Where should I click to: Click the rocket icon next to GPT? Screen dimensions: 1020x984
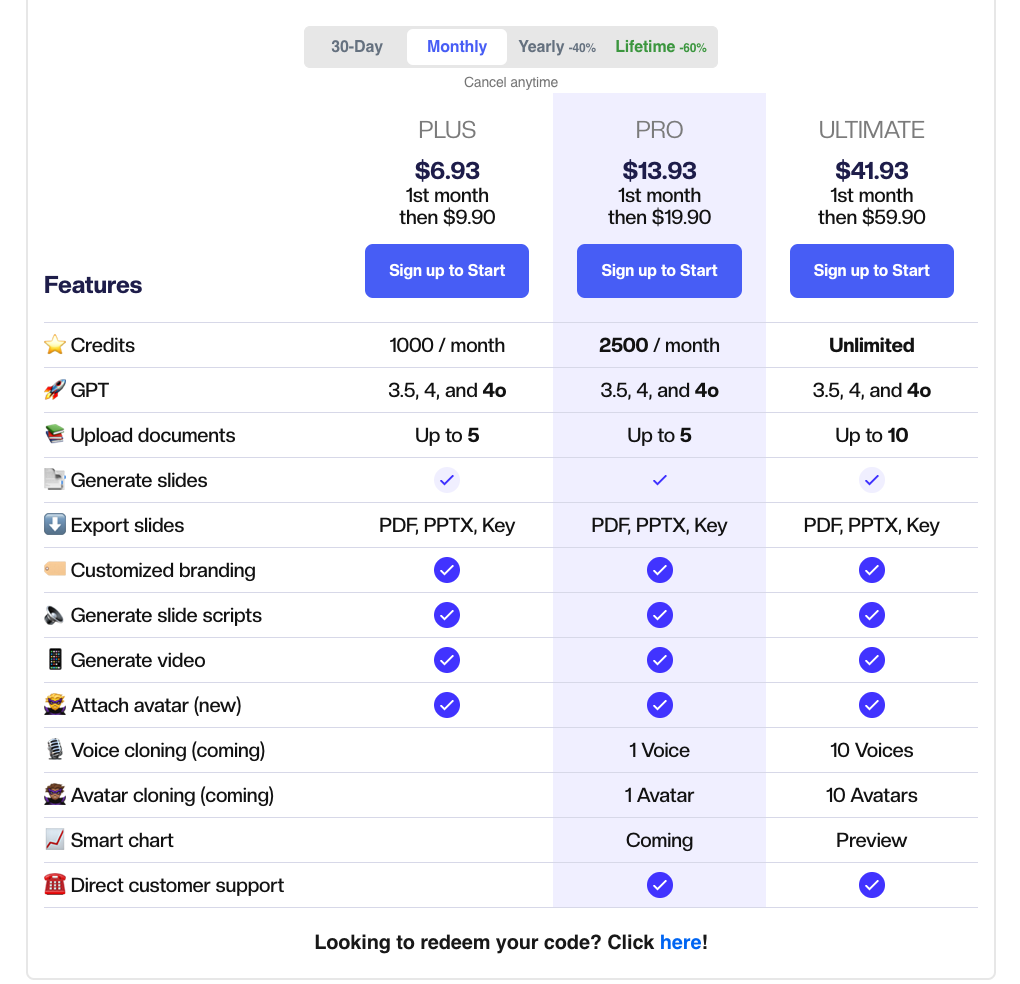(x=55, y=389)
